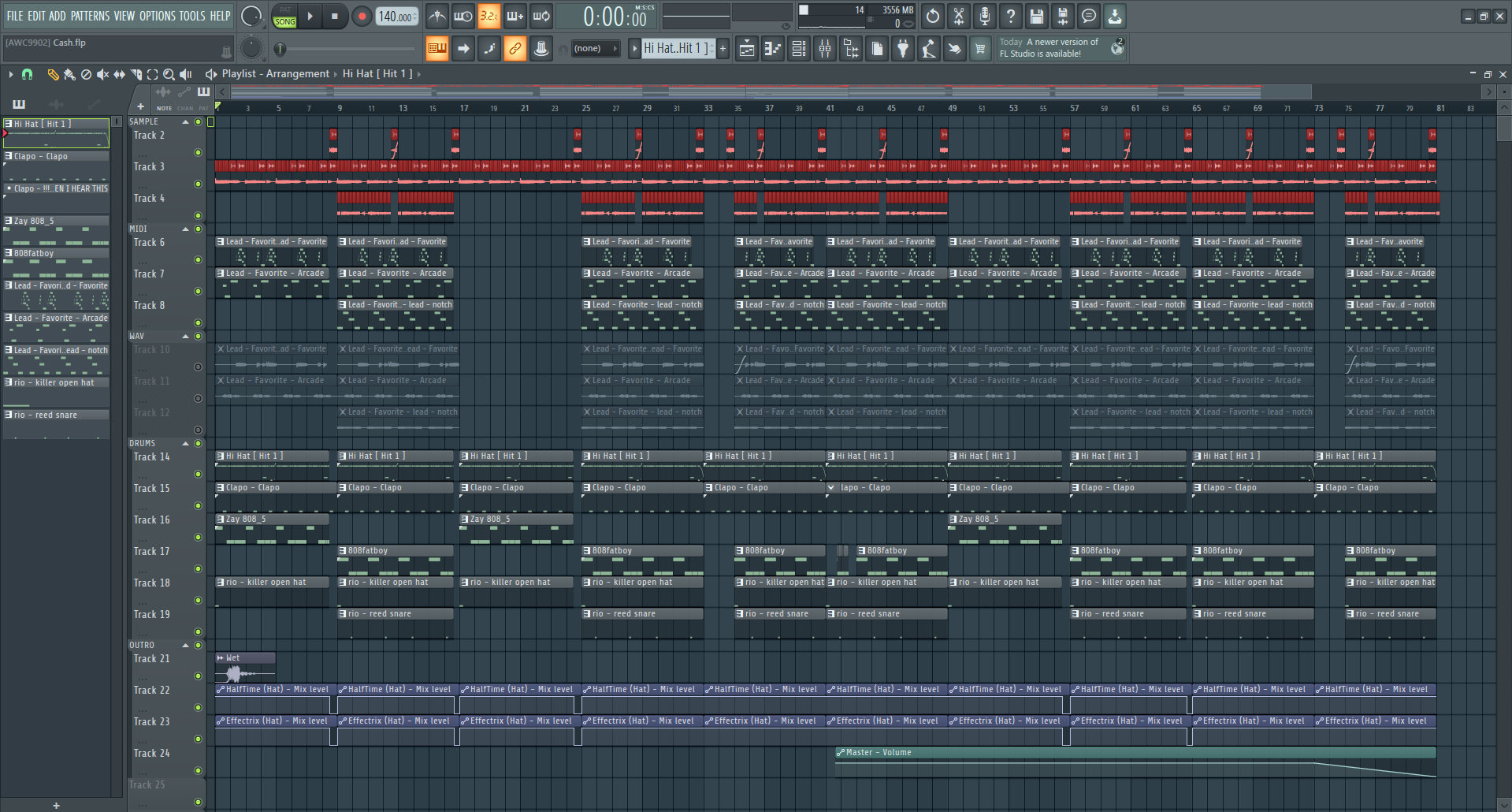1512x812 pixels.
Task: Open the Browser tree icon
Action: 851,49
